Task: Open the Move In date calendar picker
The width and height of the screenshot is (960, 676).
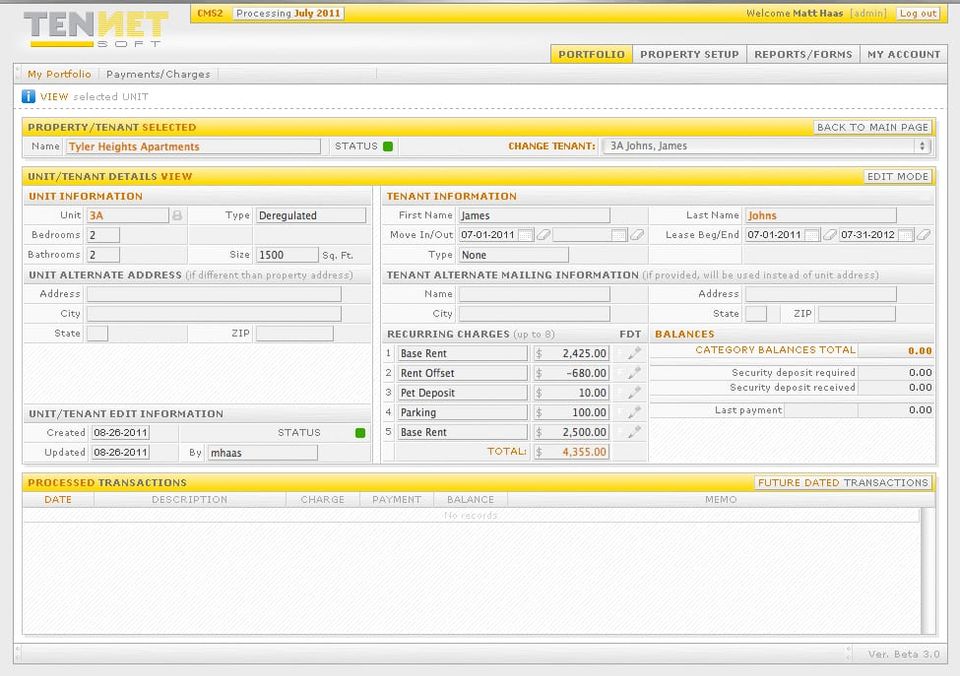Action: [525, 235]
